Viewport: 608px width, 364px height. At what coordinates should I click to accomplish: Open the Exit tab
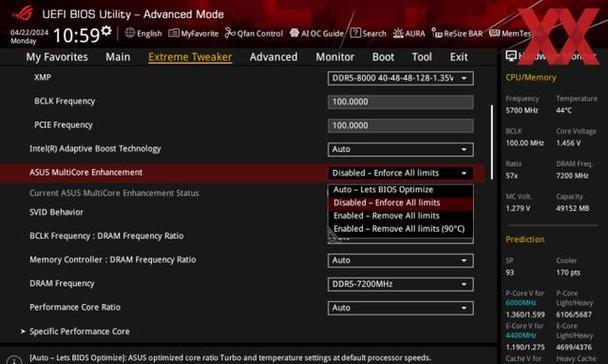[x=459, y=57]
